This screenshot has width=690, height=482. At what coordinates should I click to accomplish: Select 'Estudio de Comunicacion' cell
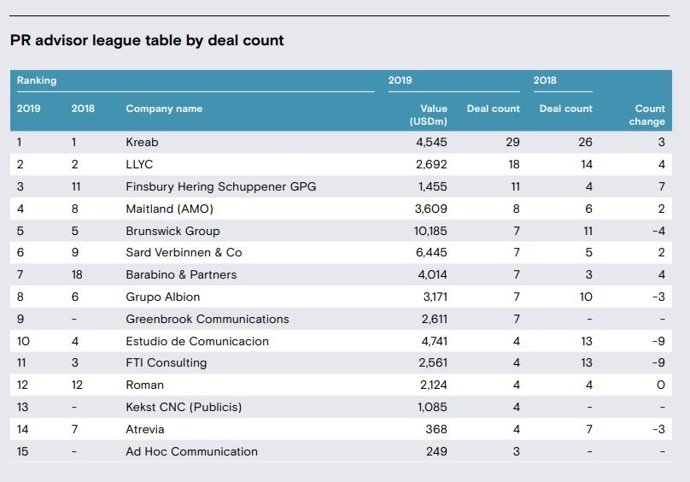(197, 341)
